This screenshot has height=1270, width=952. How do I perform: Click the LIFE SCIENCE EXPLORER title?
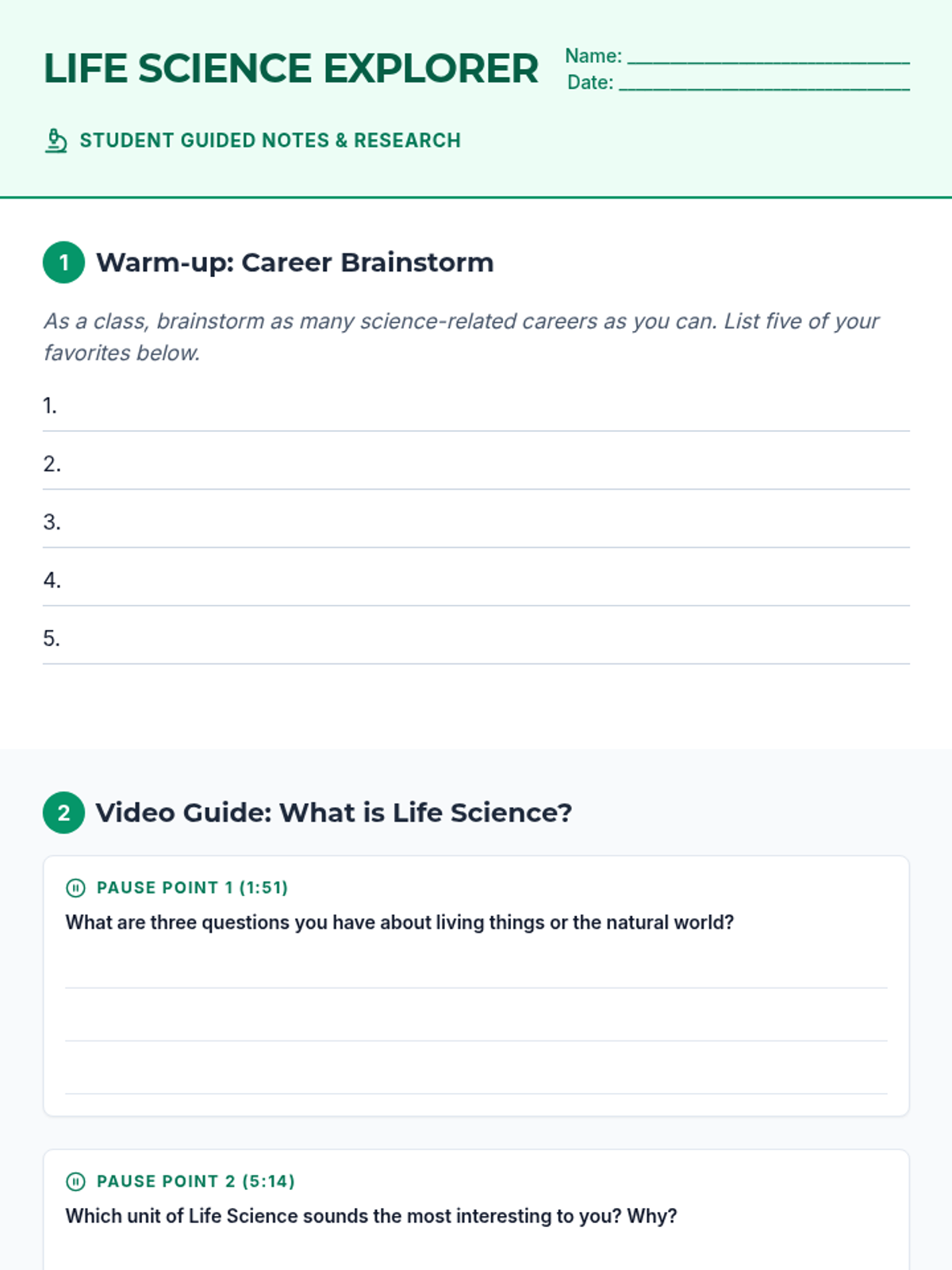[x=290, y=68]
